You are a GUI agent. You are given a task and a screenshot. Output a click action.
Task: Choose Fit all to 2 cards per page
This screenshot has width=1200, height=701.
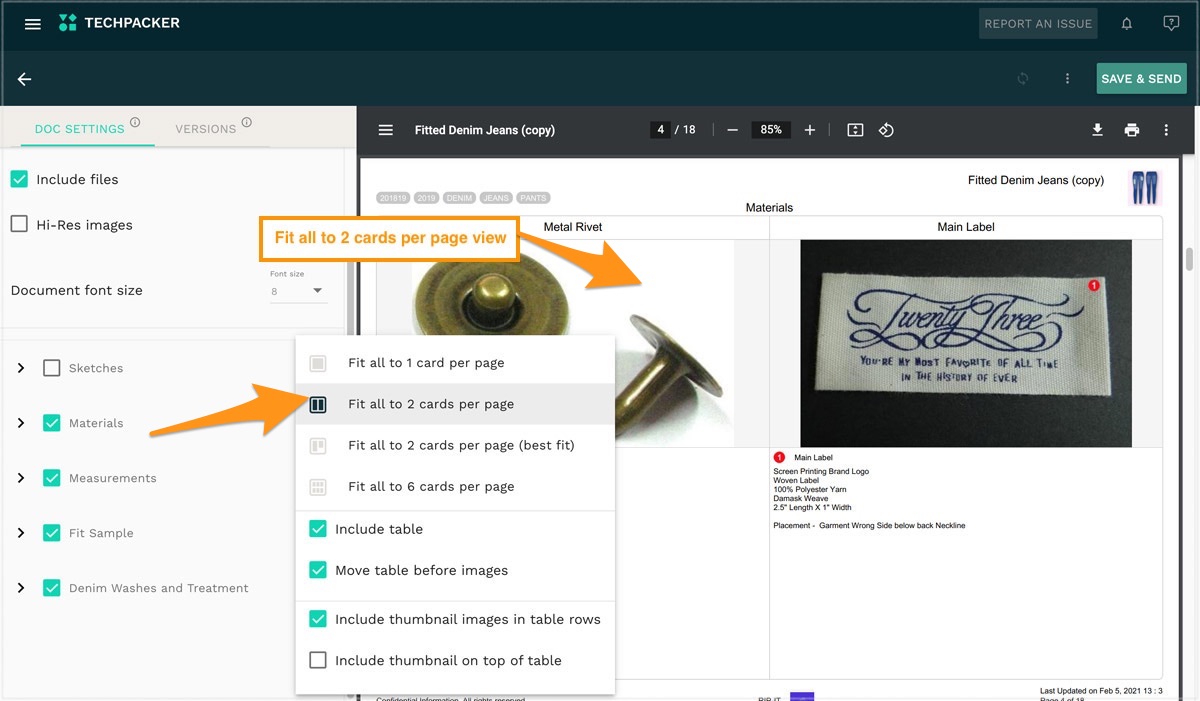coord(455,404)
